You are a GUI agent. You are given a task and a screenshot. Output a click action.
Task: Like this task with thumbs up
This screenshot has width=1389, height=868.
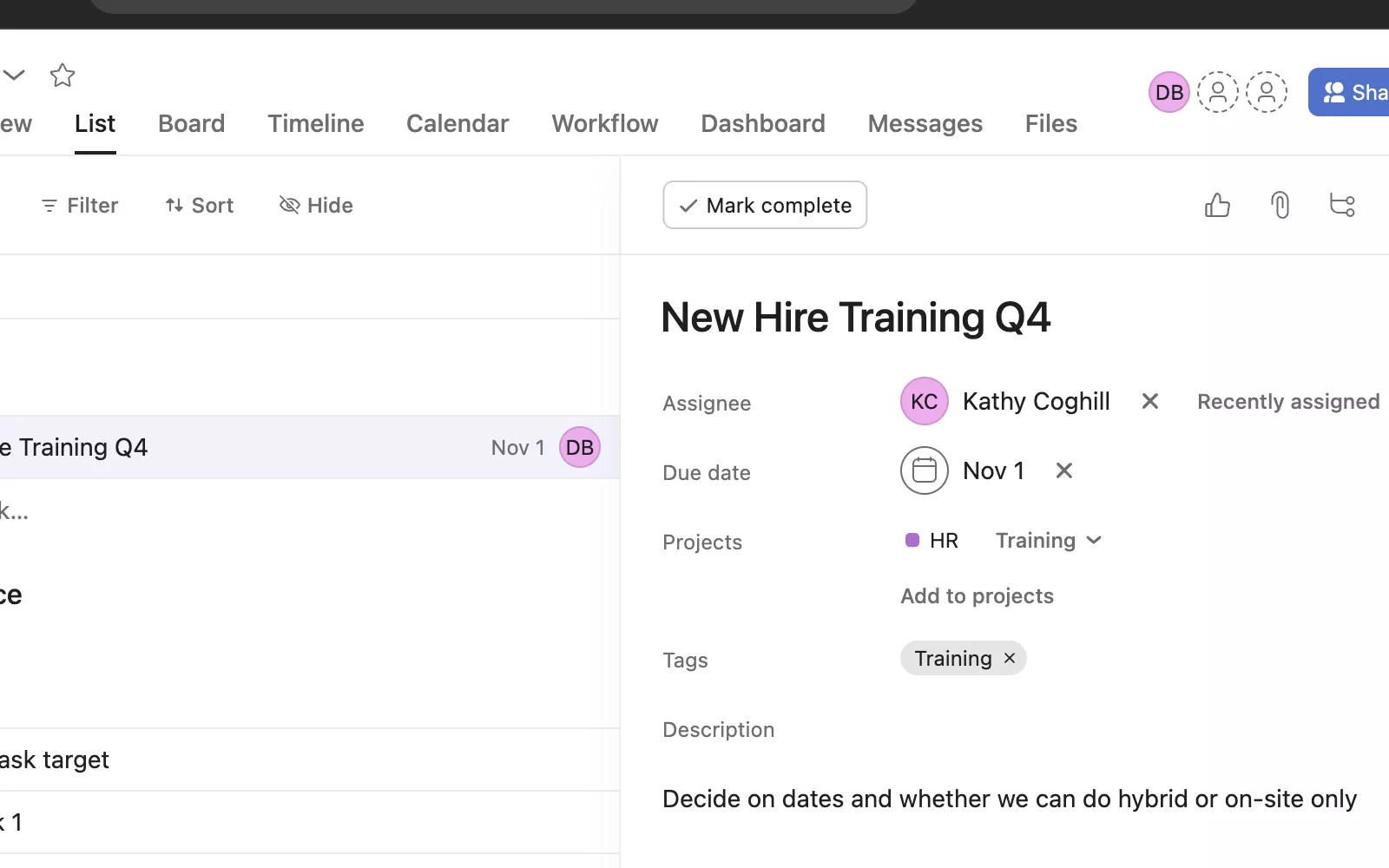1217,206
